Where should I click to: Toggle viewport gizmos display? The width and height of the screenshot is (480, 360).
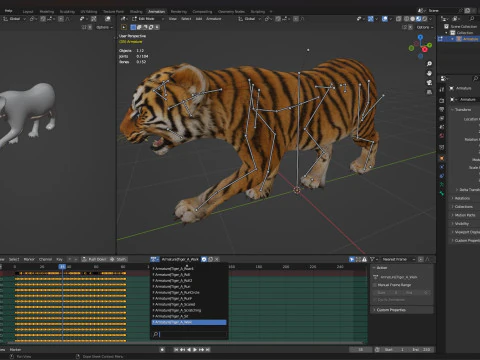pyautogui.click(x=370, y=19)
